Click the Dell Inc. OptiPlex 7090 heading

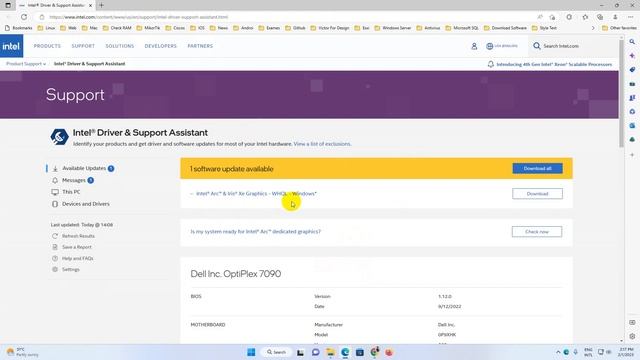click(236, 273)
